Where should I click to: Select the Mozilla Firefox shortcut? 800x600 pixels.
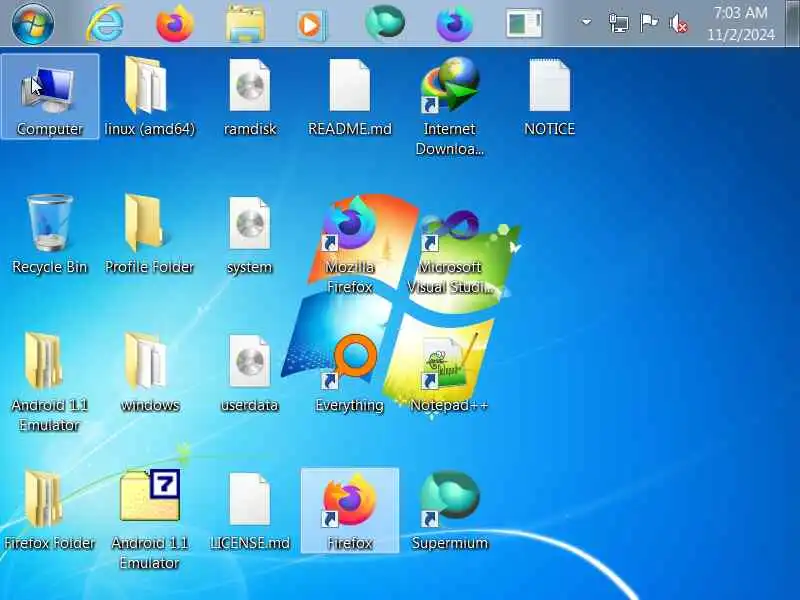[349, 244]
